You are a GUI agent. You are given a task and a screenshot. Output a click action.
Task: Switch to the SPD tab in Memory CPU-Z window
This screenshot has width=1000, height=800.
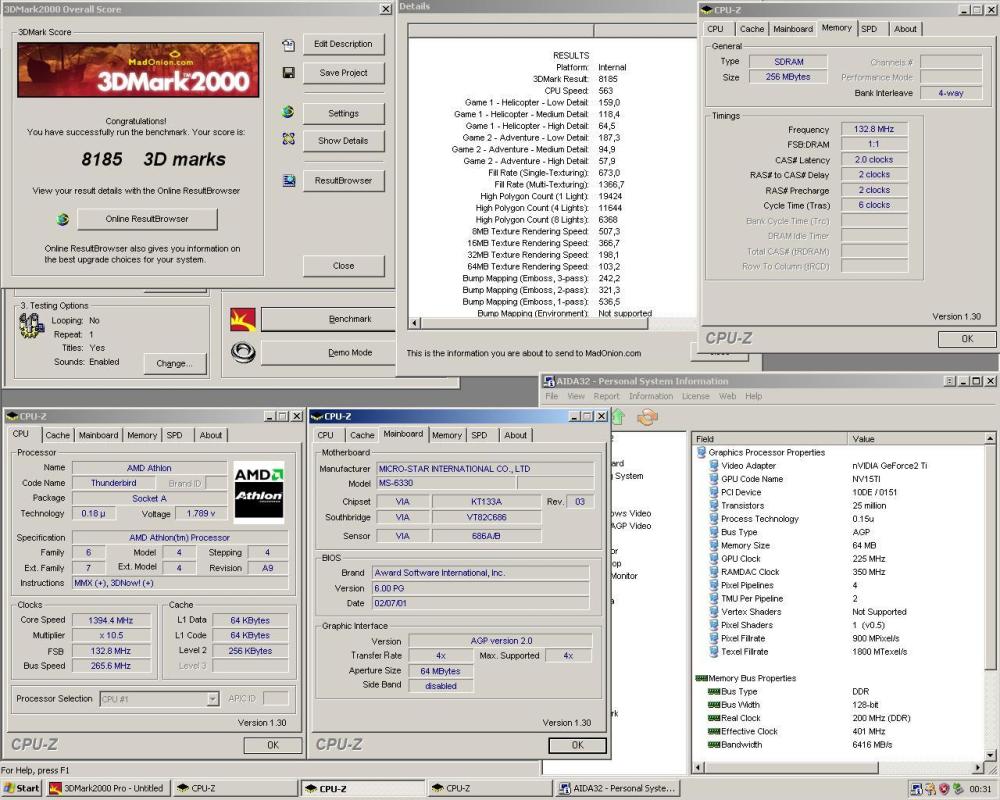click(869, 29)
